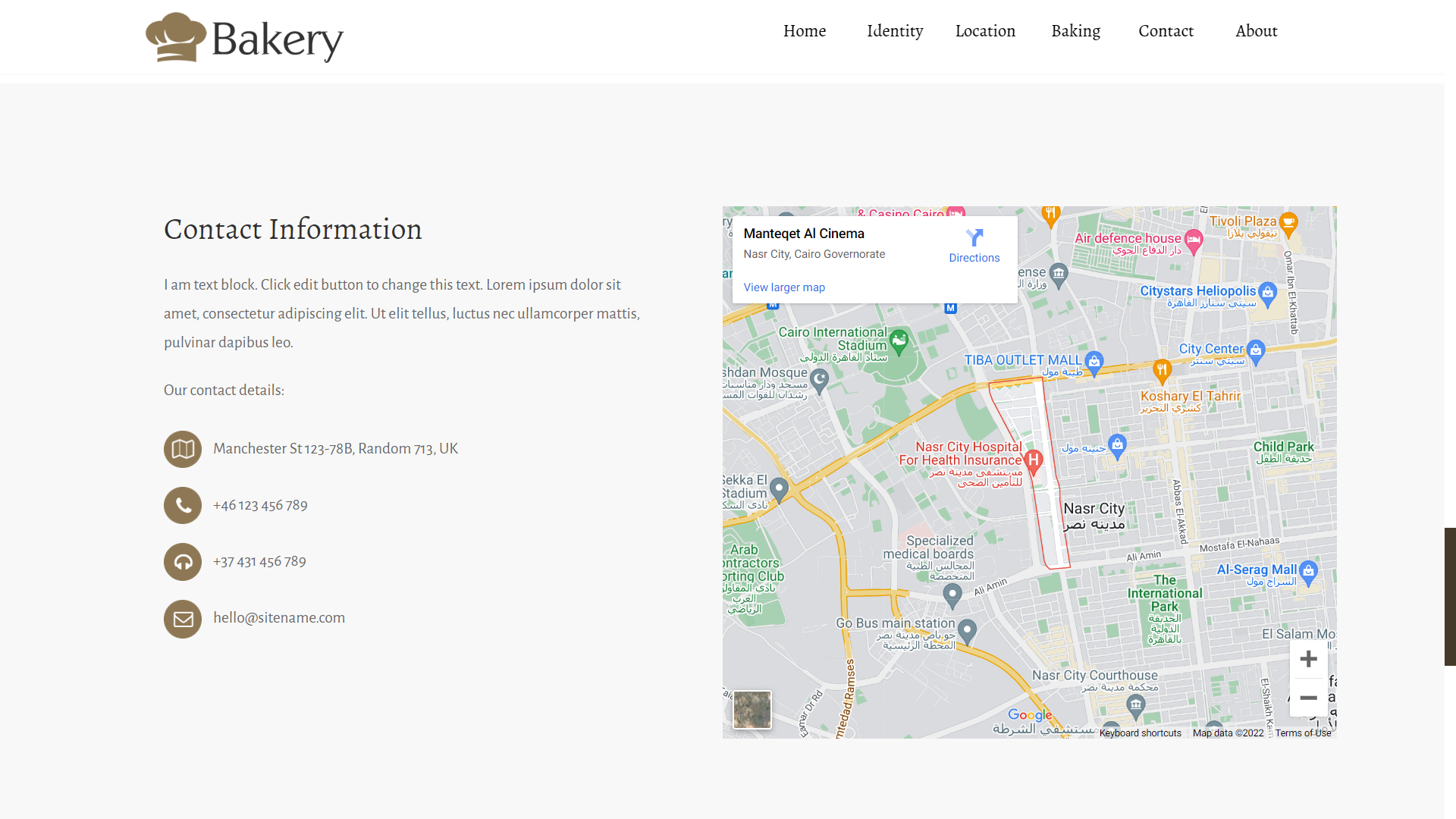Click phone number +37 431 456 789

click(259, 561)
